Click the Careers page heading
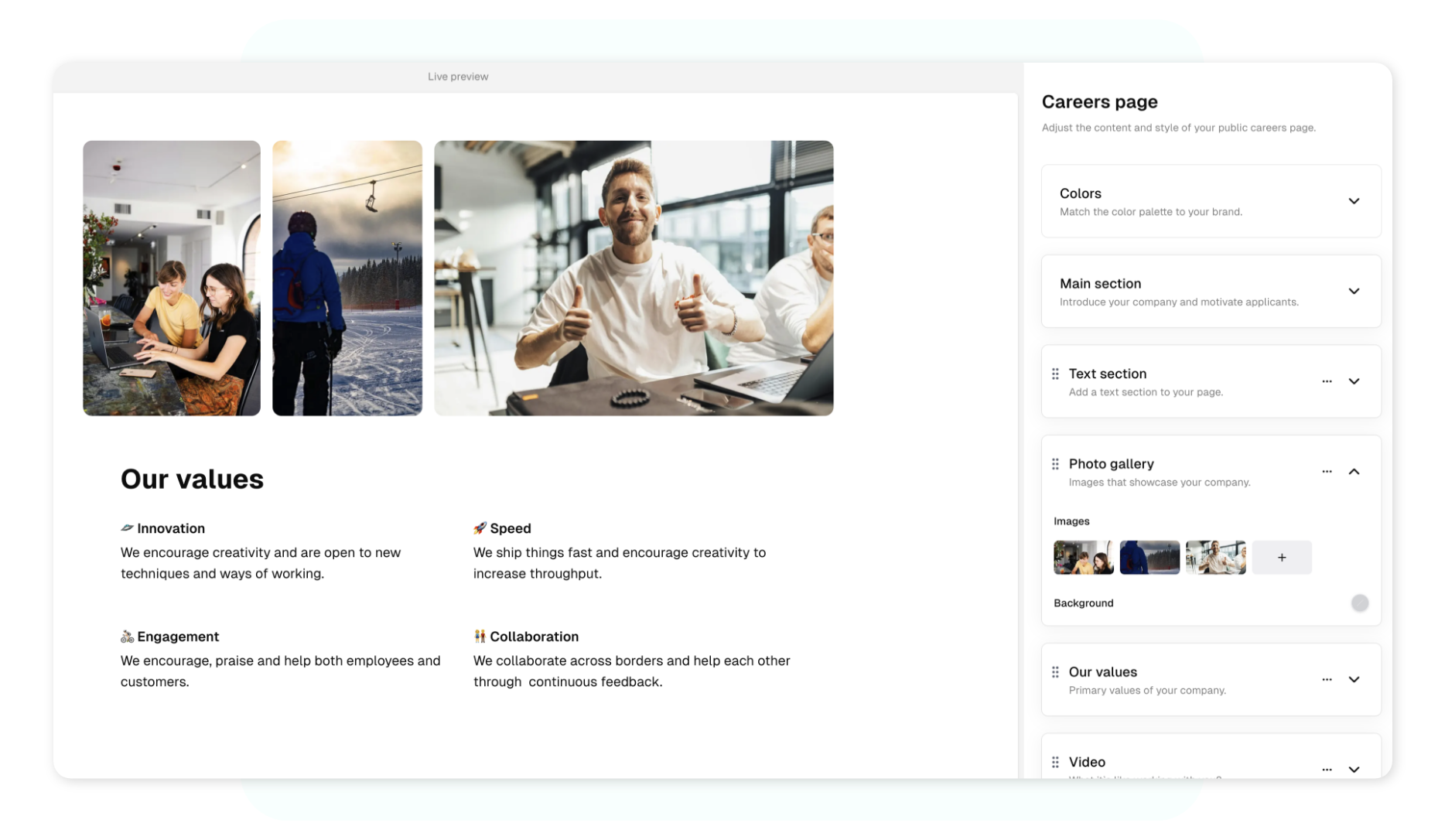The image size is (1445, 840). click(x=1099, y=102)
